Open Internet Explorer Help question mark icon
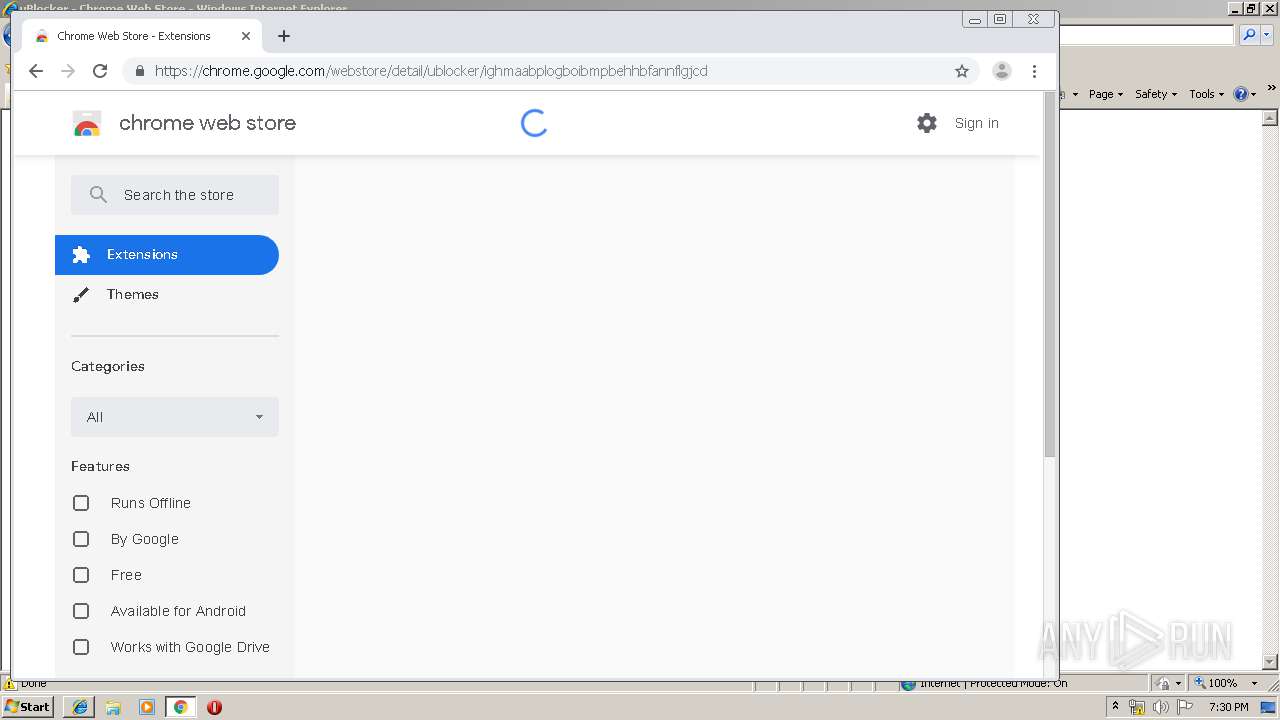The image size is (1280, 720). tap(1240, 94)
